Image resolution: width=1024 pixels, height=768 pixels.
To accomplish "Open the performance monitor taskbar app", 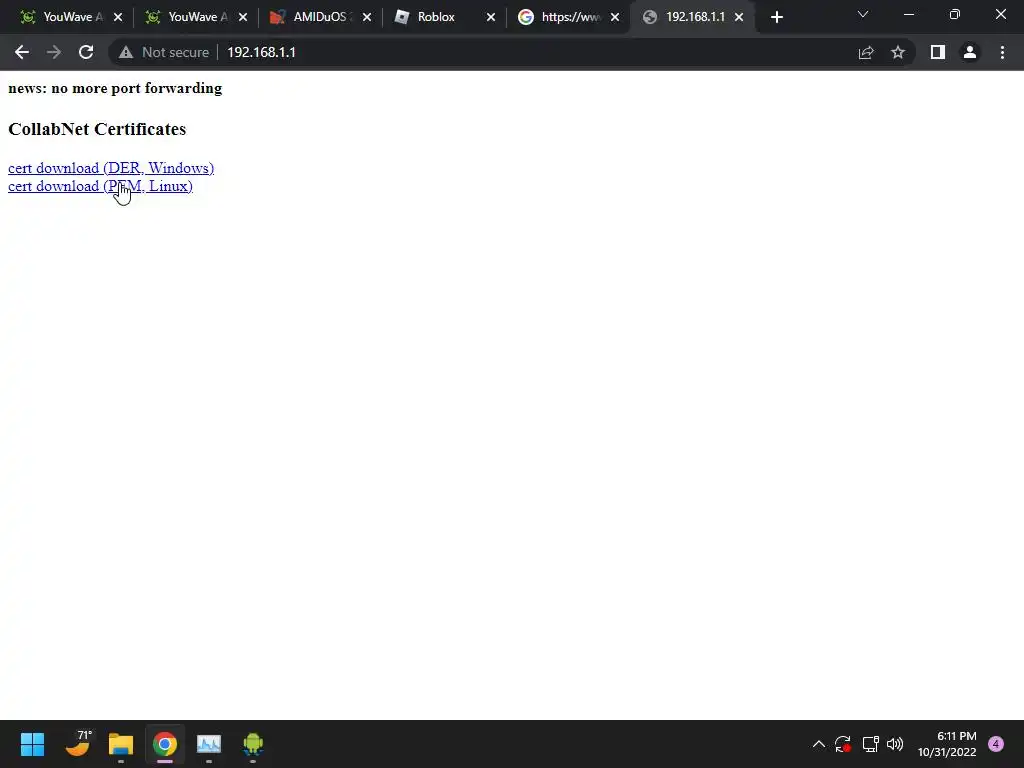I will (209, 744).
